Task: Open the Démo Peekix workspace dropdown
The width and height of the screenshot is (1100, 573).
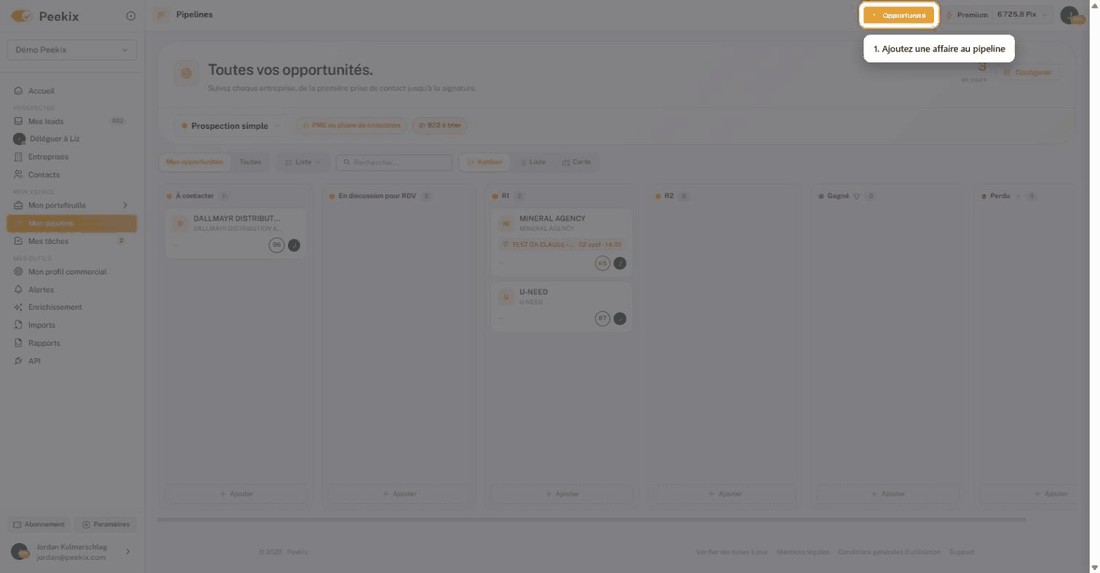Action: (x=72, y=50)
